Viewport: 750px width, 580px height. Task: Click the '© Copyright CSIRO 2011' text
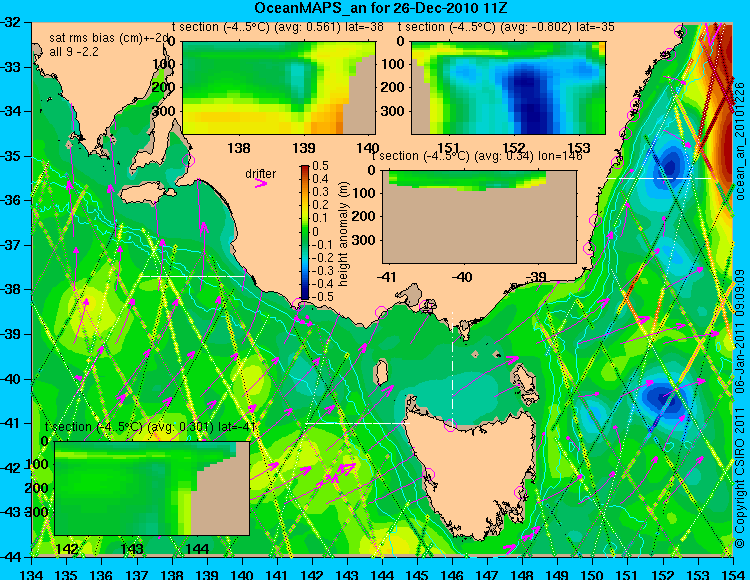740,472
